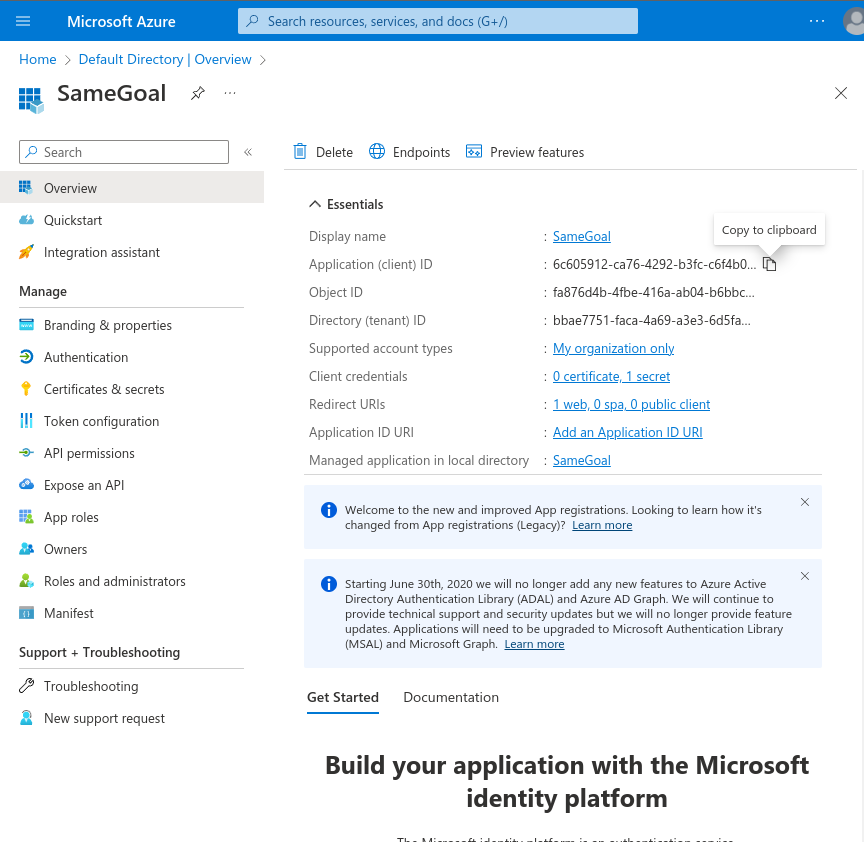Collapse the left navigation menu
Image resolution: width=864 pixels, height=842 pixels.
click(248, 152)
